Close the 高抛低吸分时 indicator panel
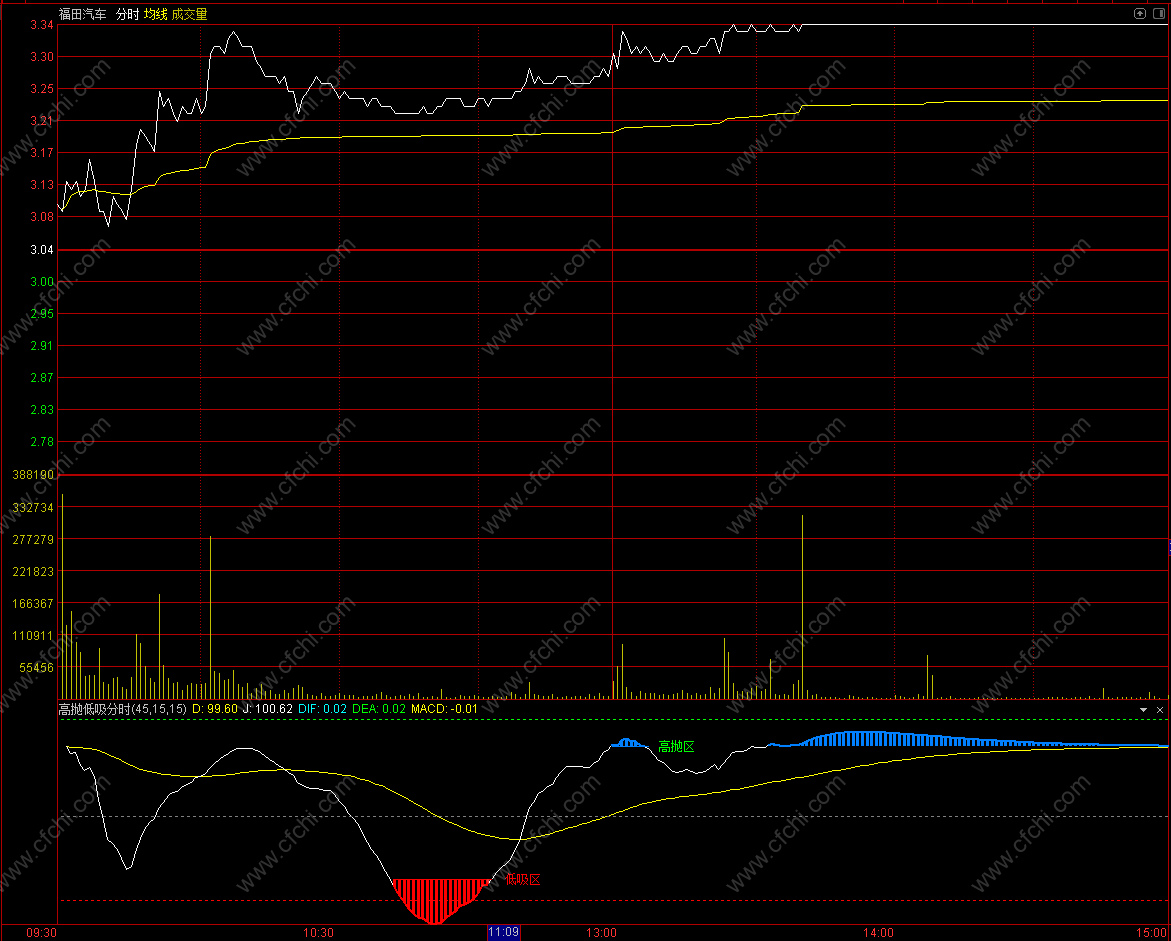 [x=1160, y=709]
